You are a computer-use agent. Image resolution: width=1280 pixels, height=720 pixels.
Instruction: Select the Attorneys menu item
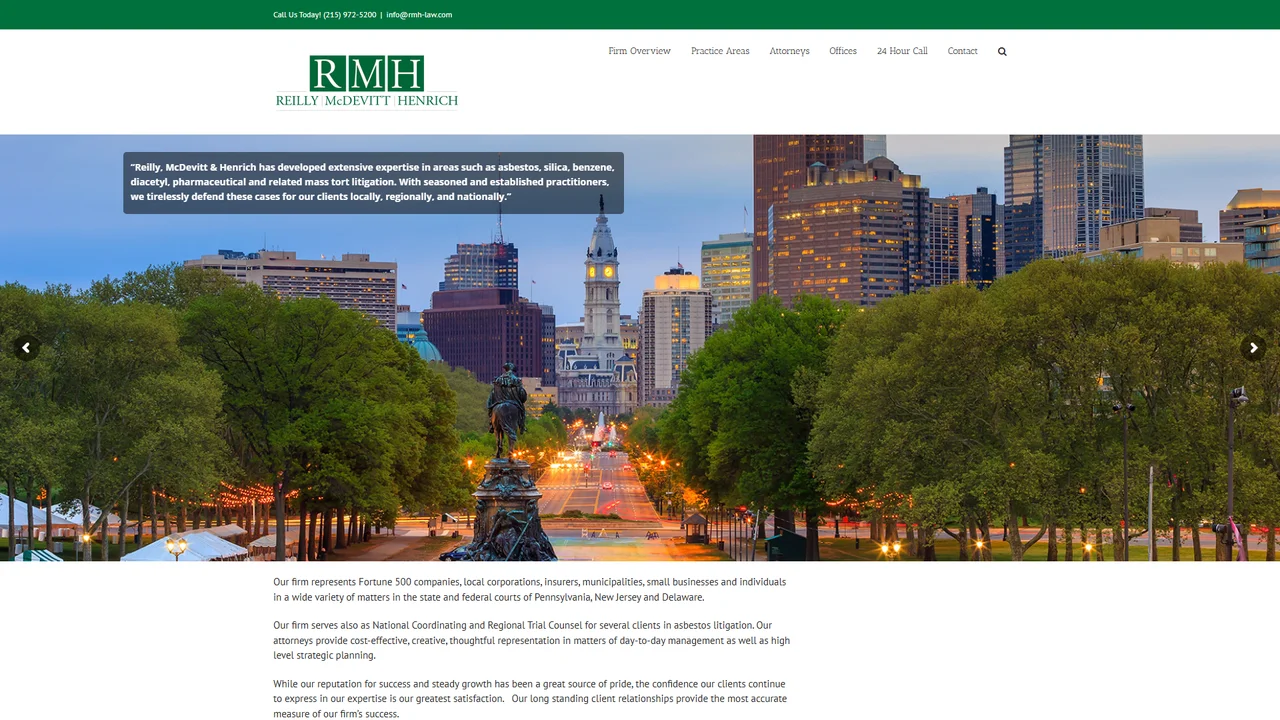789,51
